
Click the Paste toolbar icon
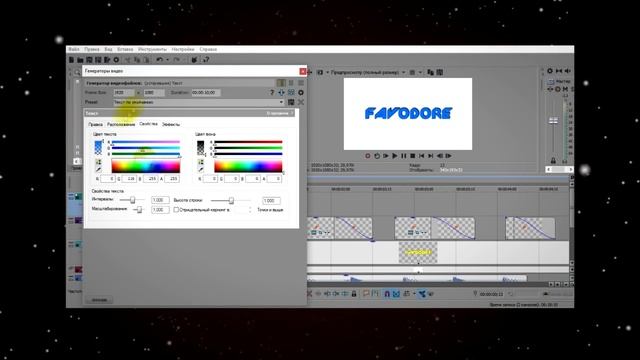146,60
